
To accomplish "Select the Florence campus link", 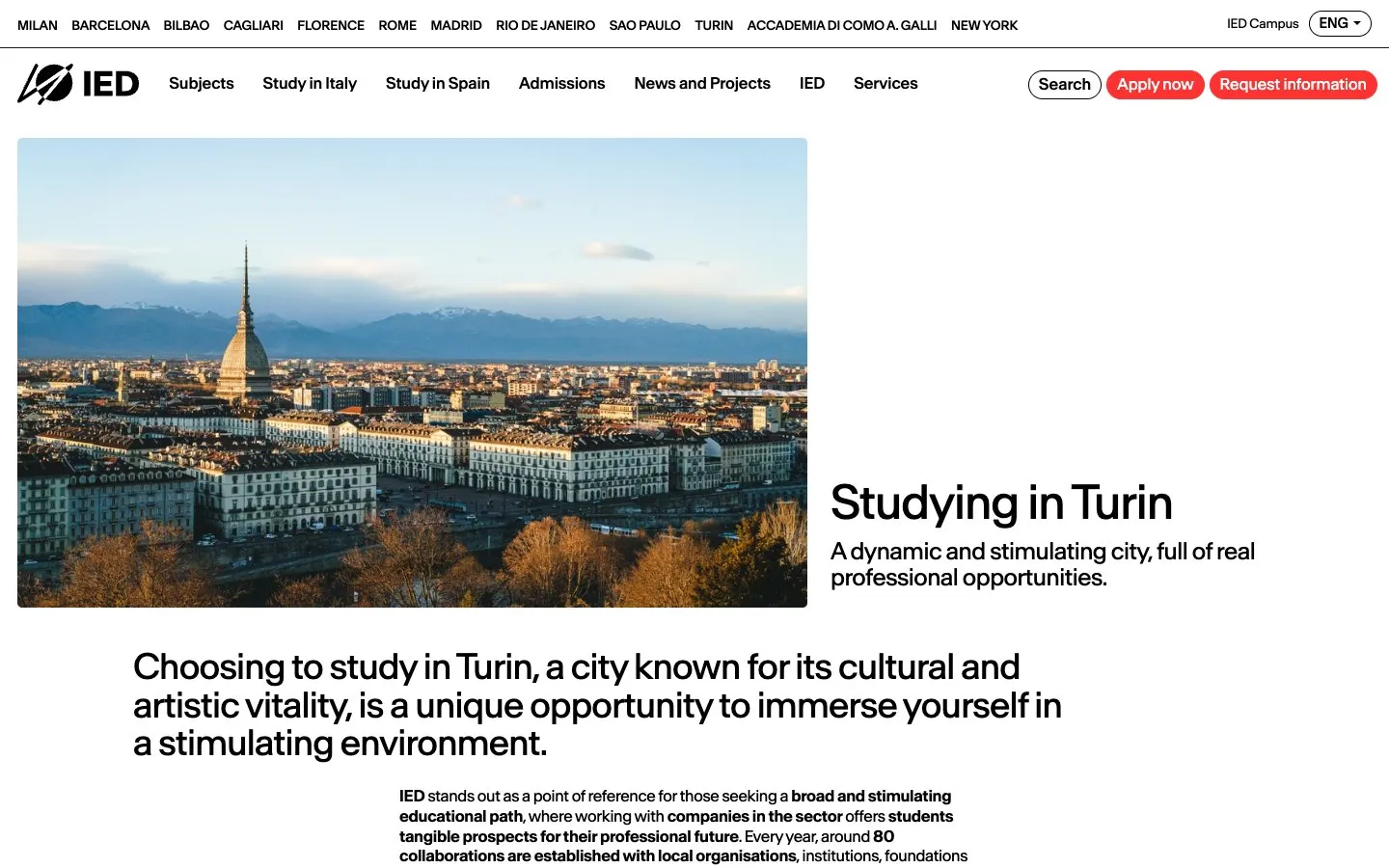I will pyautogui.click(x=331, y=25).
